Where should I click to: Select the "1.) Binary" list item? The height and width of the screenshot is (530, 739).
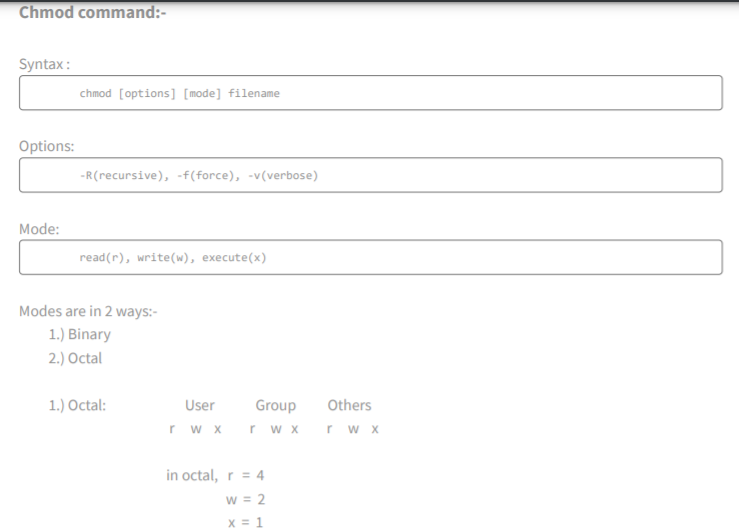pos(79,334)
